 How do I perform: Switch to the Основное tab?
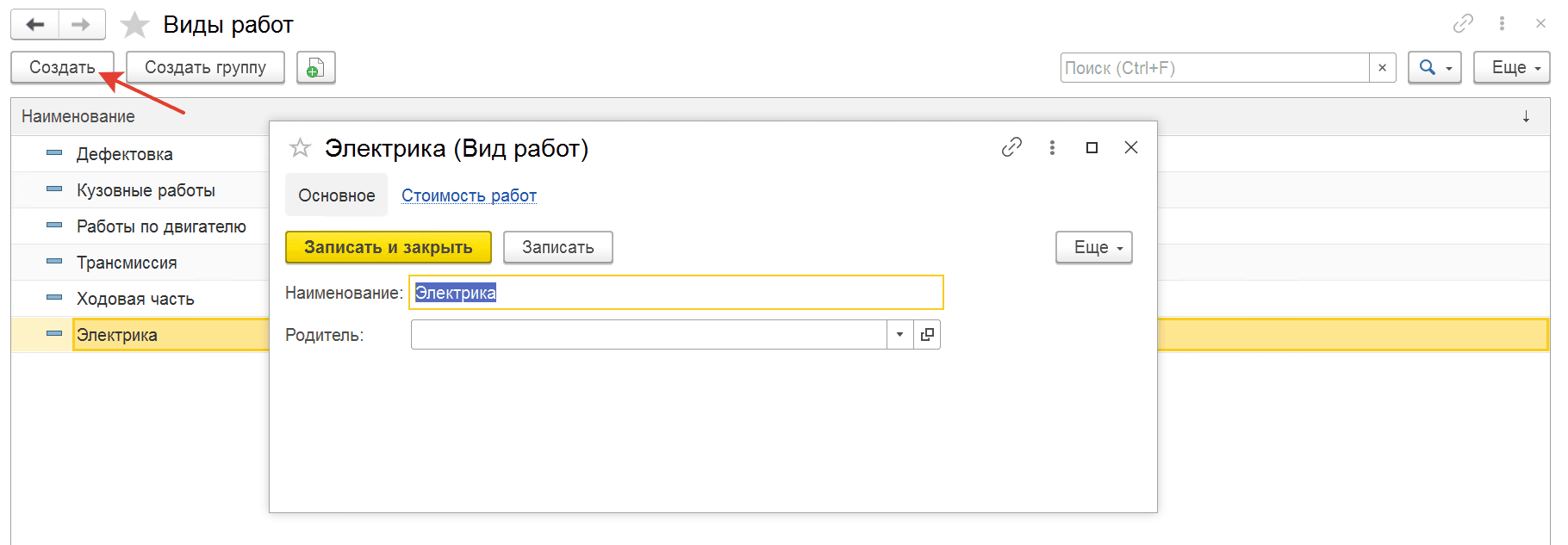337,195
